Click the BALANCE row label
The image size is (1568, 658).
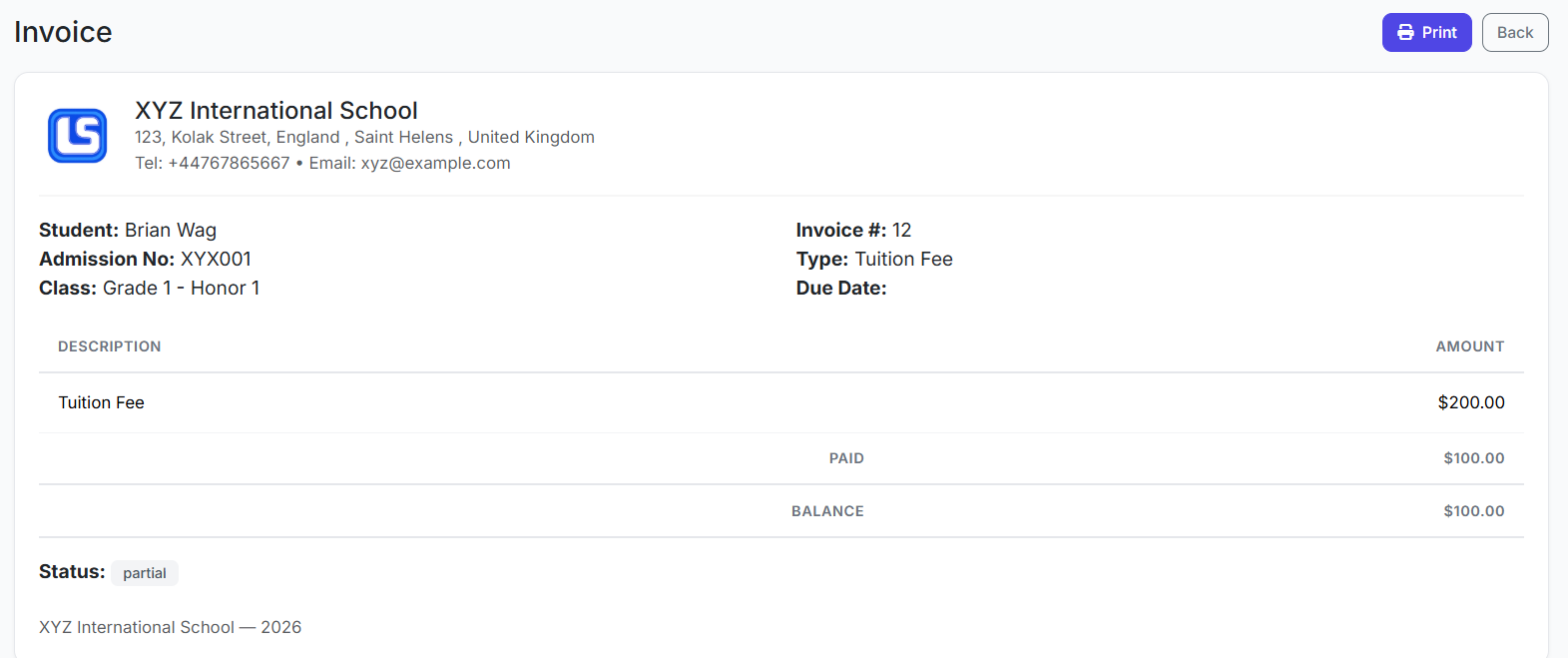tap(827, 511)
